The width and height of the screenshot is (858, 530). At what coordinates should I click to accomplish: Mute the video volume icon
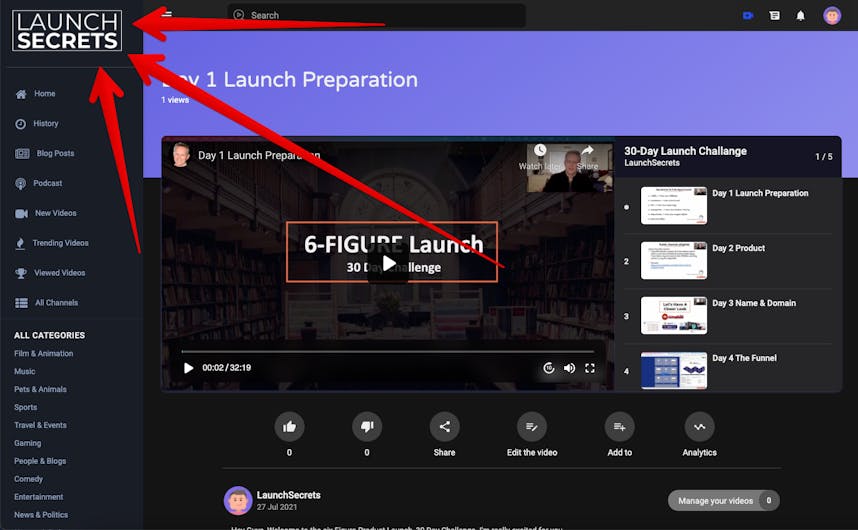pos(570,368)
